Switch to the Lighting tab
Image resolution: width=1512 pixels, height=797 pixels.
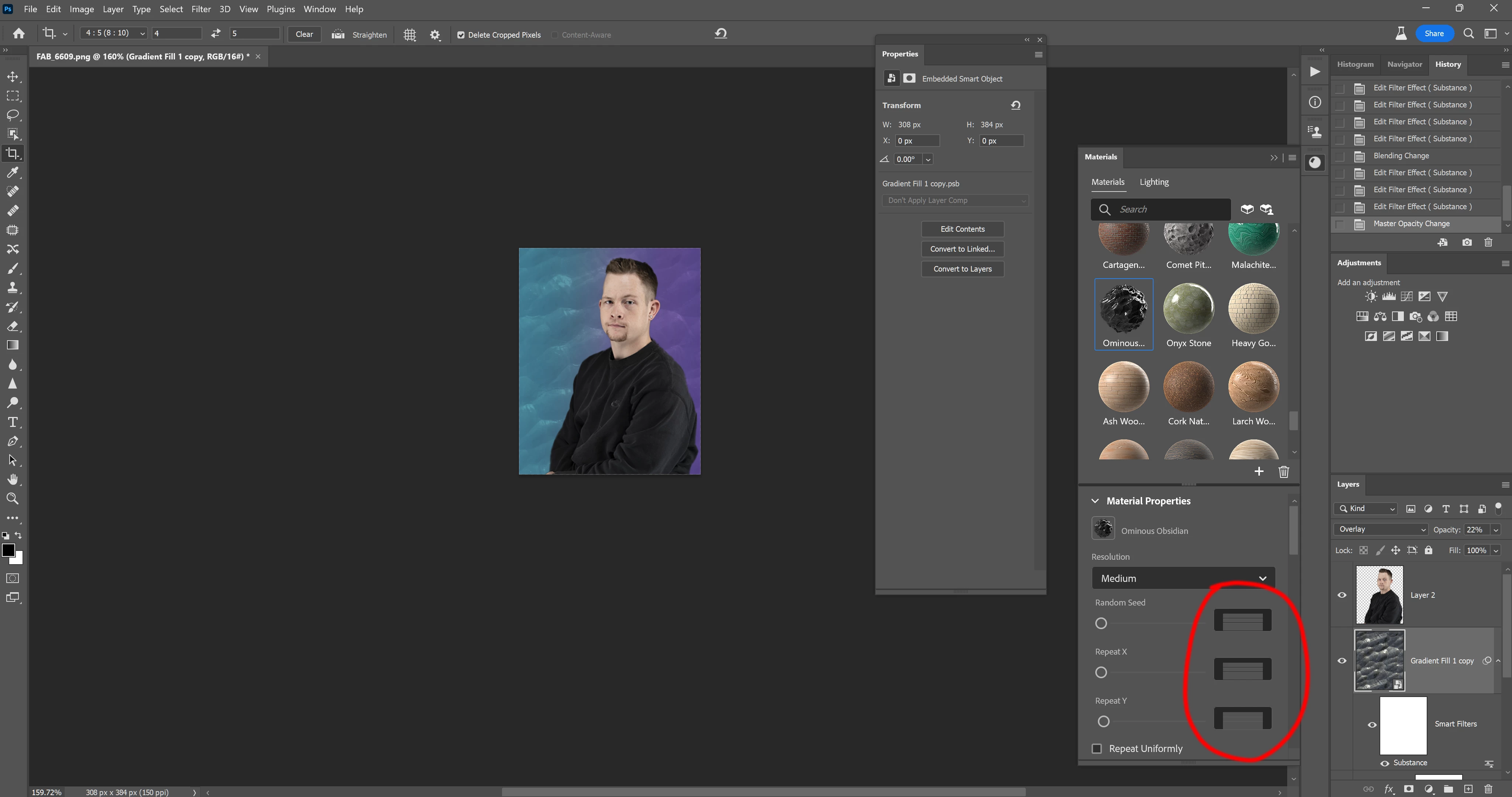click(1154, 182)
